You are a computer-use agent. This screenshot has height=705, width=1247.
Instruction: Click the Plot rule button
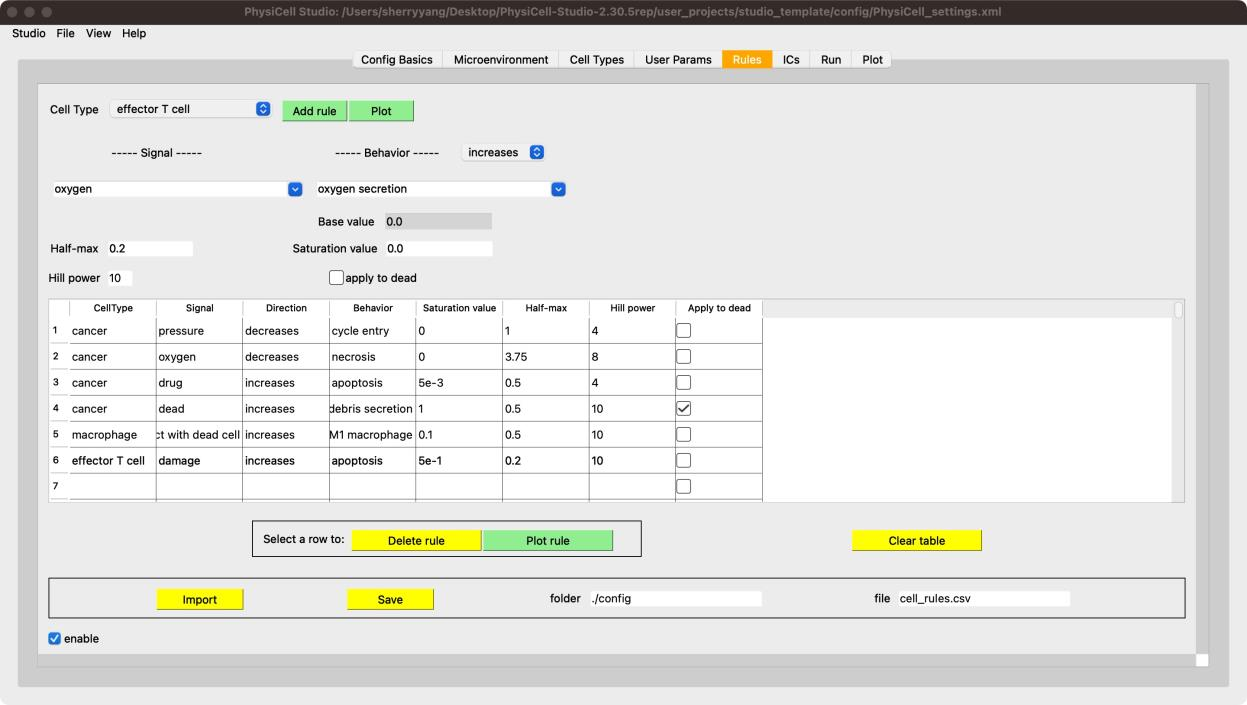click(x=547, y=540)
